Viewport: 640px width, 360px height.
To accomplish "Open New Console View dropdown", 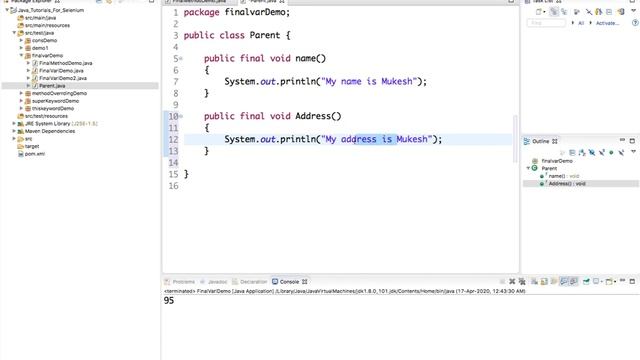I will tap(615, 282).
